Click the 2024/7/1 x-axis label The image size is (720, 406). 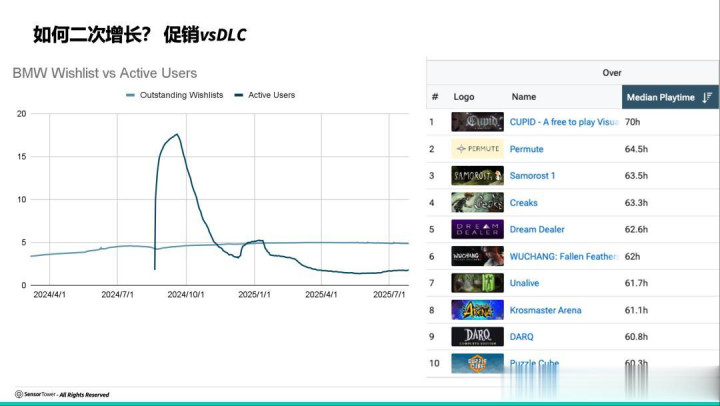pyautogui.click(x=118, y=294)
